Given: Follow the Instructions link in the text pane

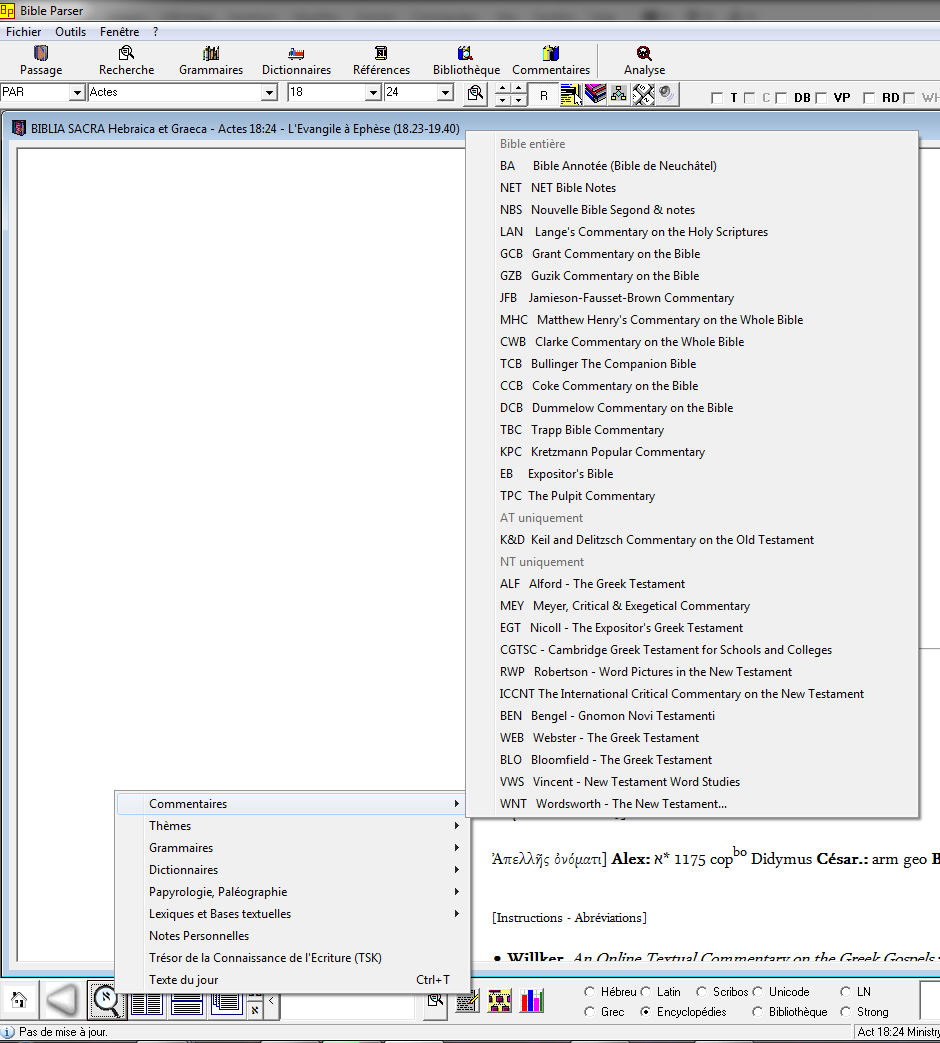Looking at the screenshot, I should pyautogui.click(x=530, y=918).
